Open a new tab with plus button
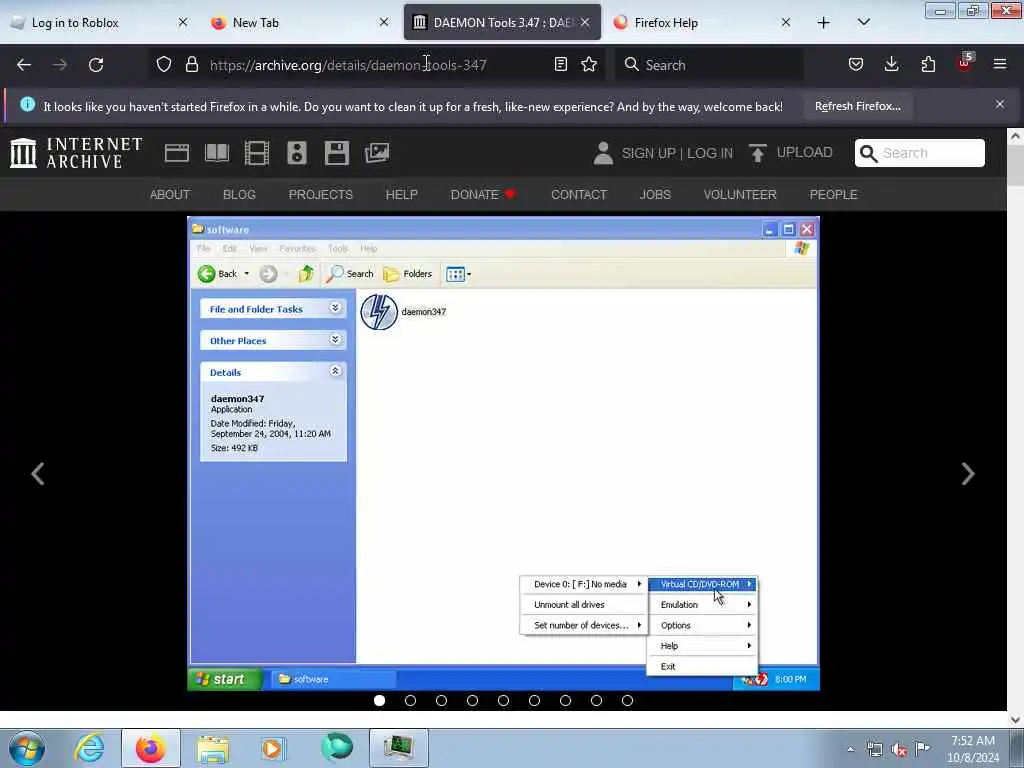 coord(824,23)
